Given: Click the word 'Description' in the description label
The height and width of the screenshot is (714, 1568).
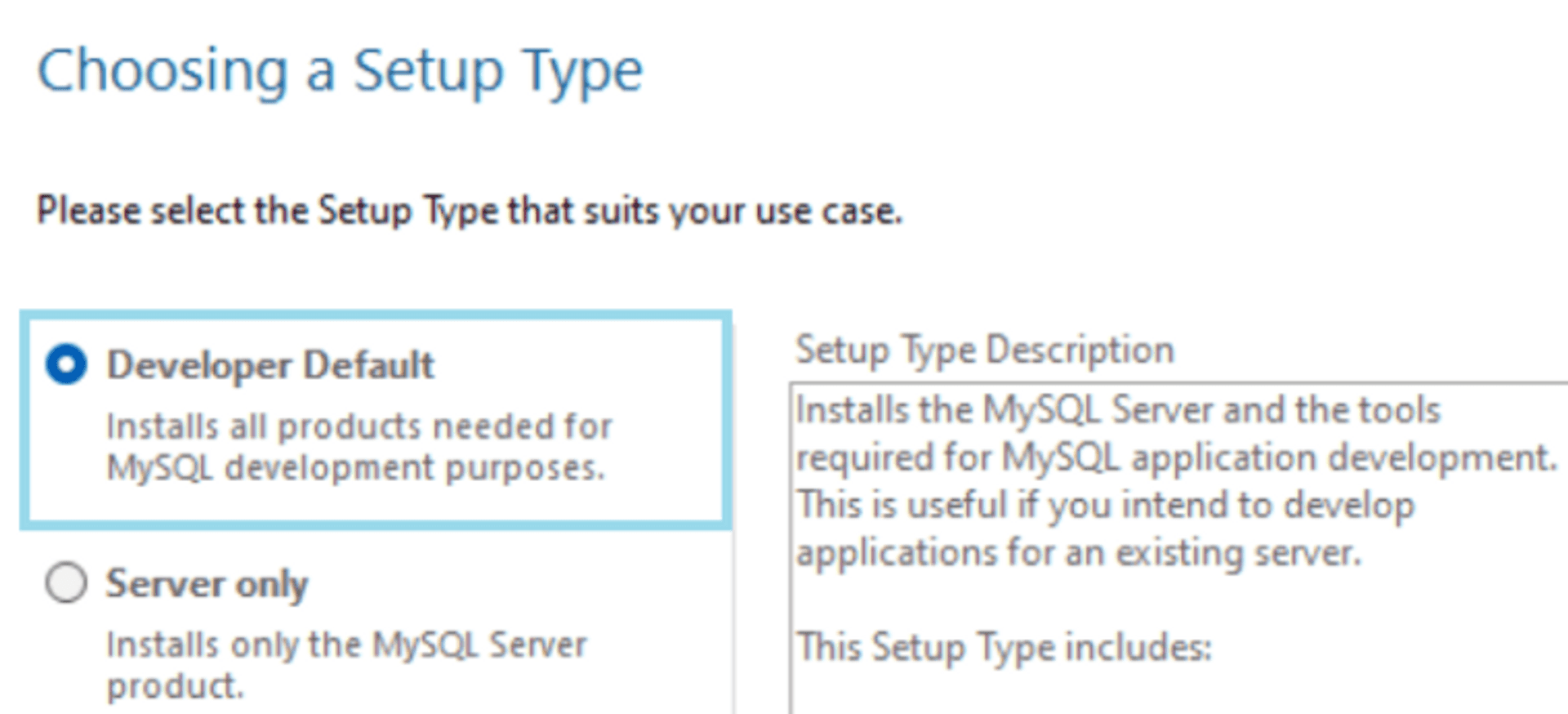Looking at the screenshot, I should [1080, 350].
